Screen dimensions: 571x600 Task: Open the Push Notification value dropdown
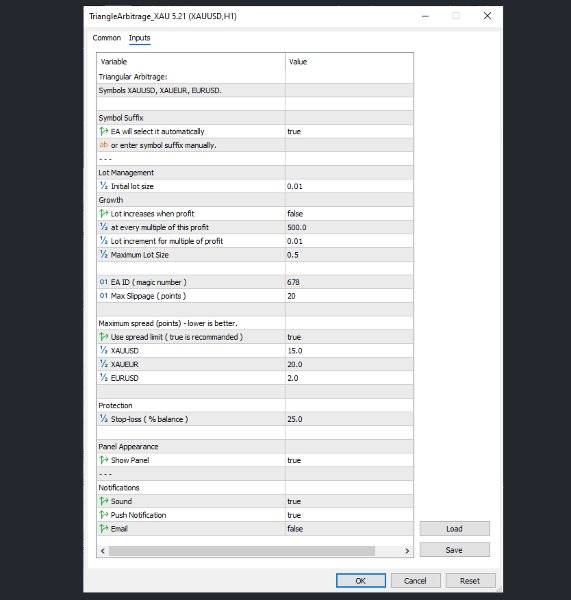349,515
